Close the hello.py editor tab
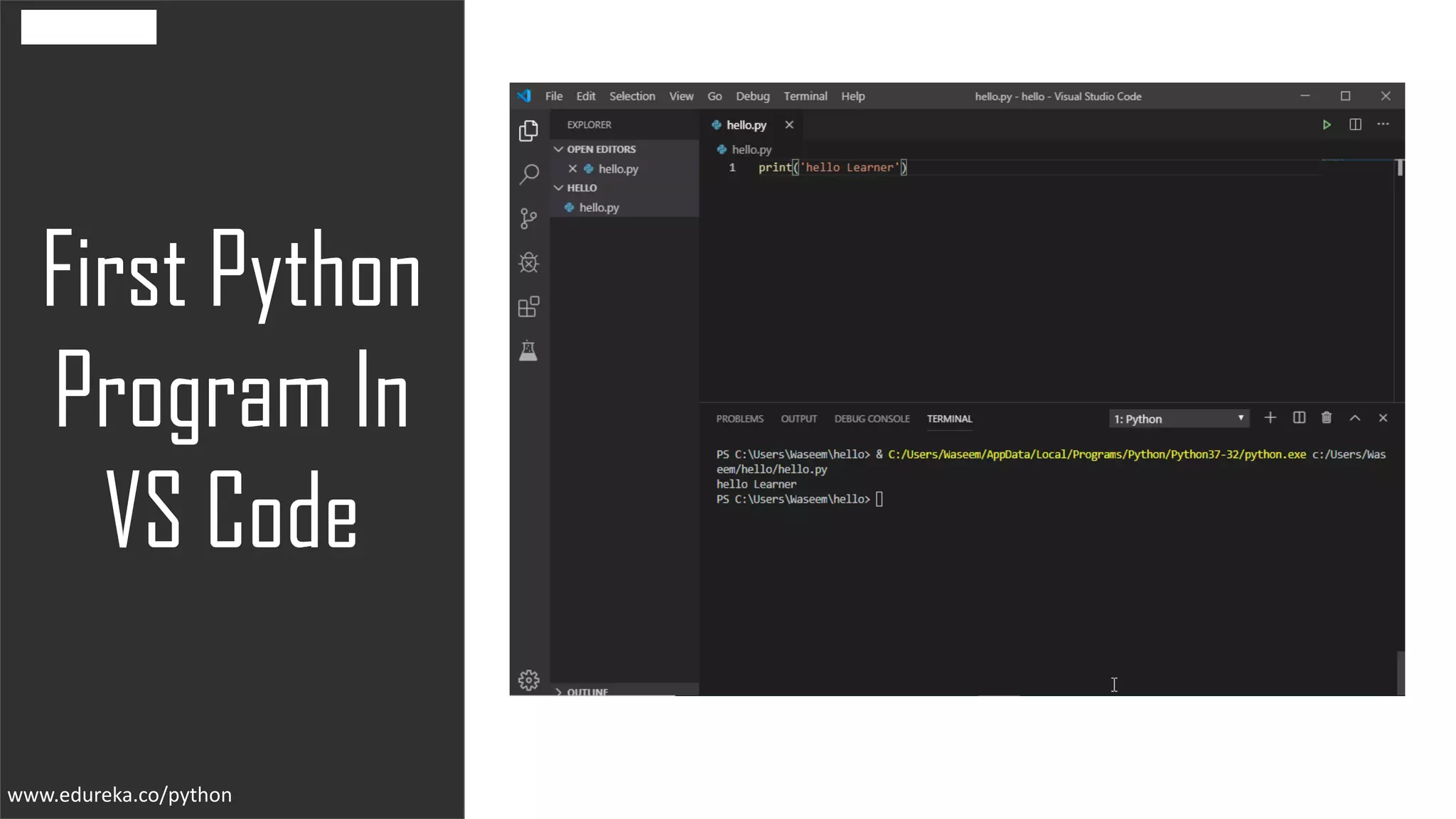This screenshot has height=819, width=1456. (x=789, y=125)
